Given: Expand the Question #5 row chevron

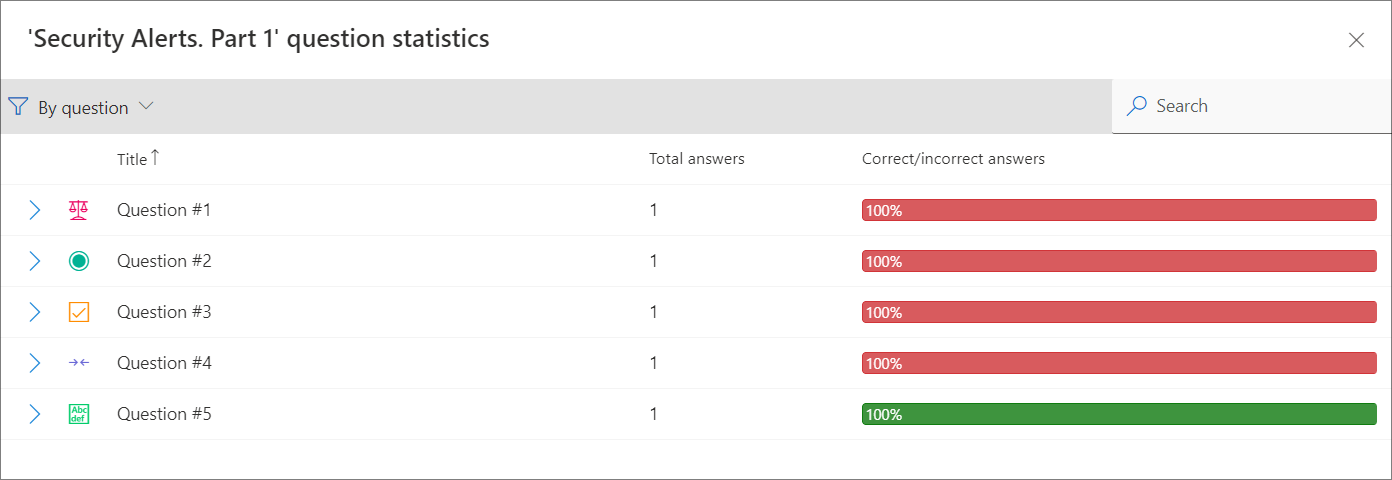Looking at the screenshot, I should 34,414.
